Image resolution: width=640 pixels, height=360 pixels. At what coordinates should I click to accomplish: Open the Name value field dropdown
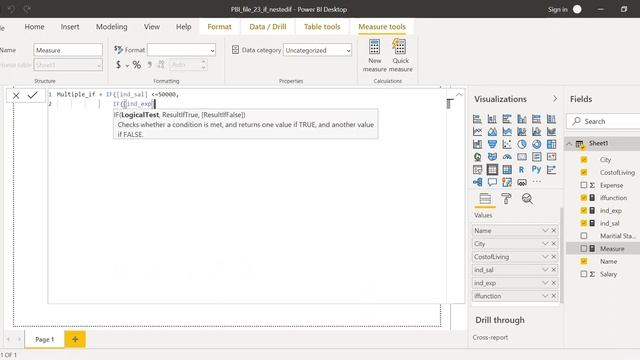click(x=545, y=231)
